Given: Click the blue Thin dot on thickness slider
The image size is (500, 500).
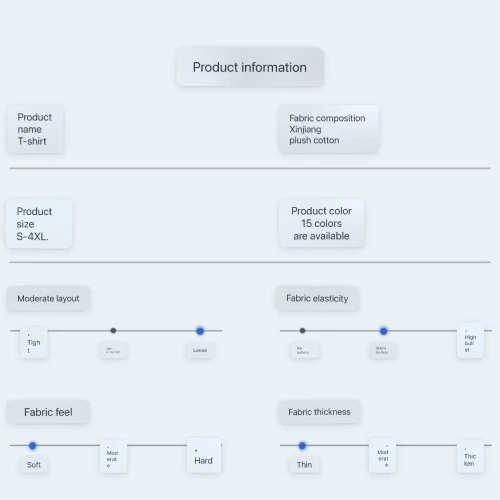Looking at the screenshot, I should click(x=302, y=446).
